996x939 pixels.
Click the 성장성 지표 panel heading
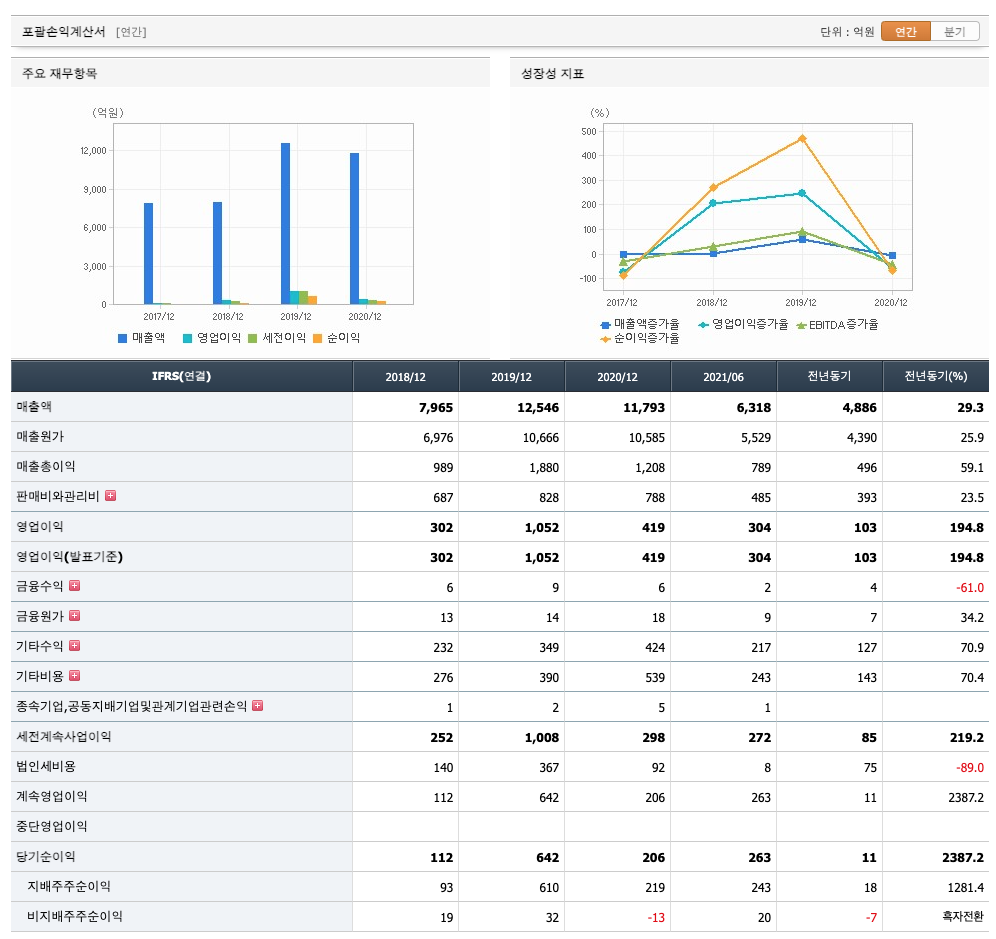[553, 74]
